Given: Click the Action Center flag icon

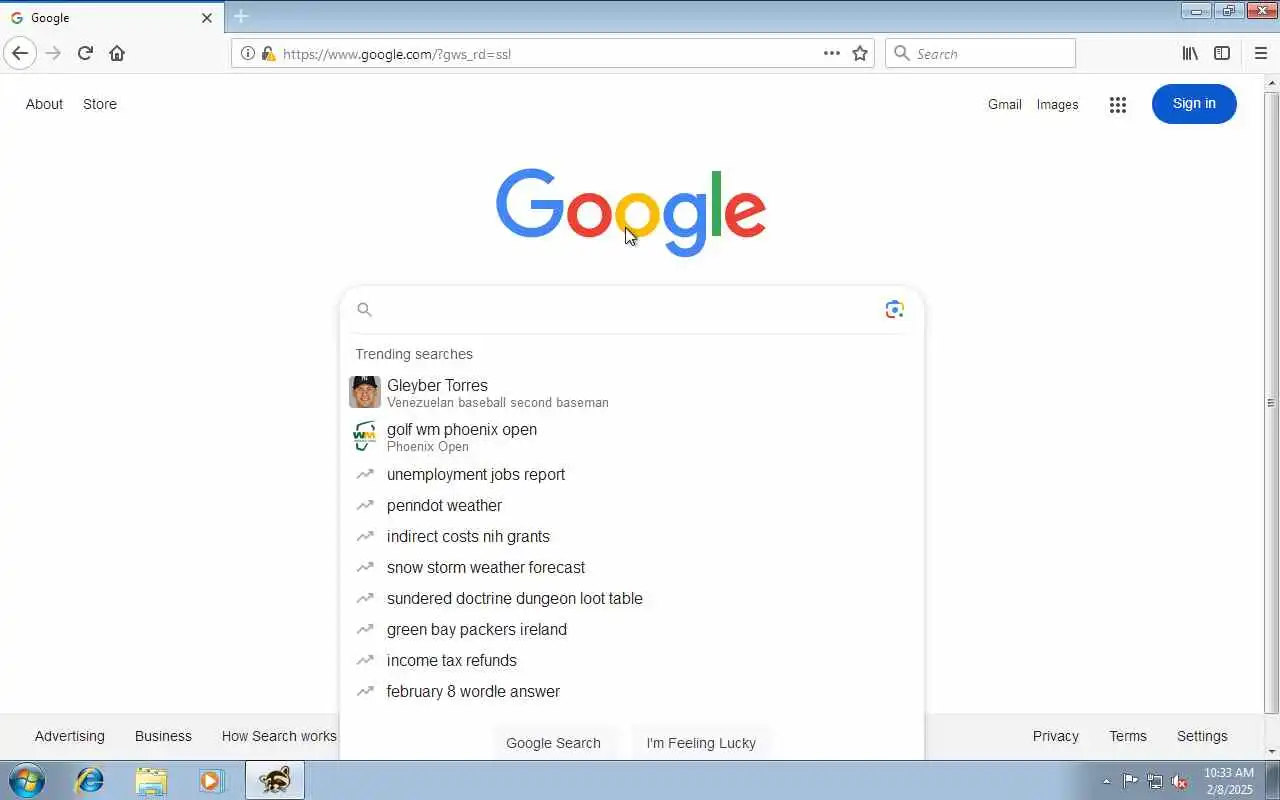Looking at the screenshot, I should 1130,781.
